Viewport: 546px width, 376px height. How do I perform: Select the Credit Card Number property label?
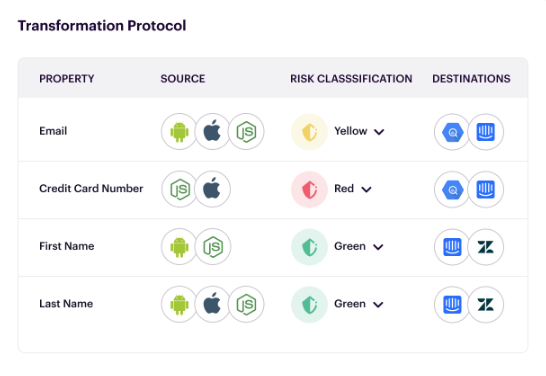91,188
